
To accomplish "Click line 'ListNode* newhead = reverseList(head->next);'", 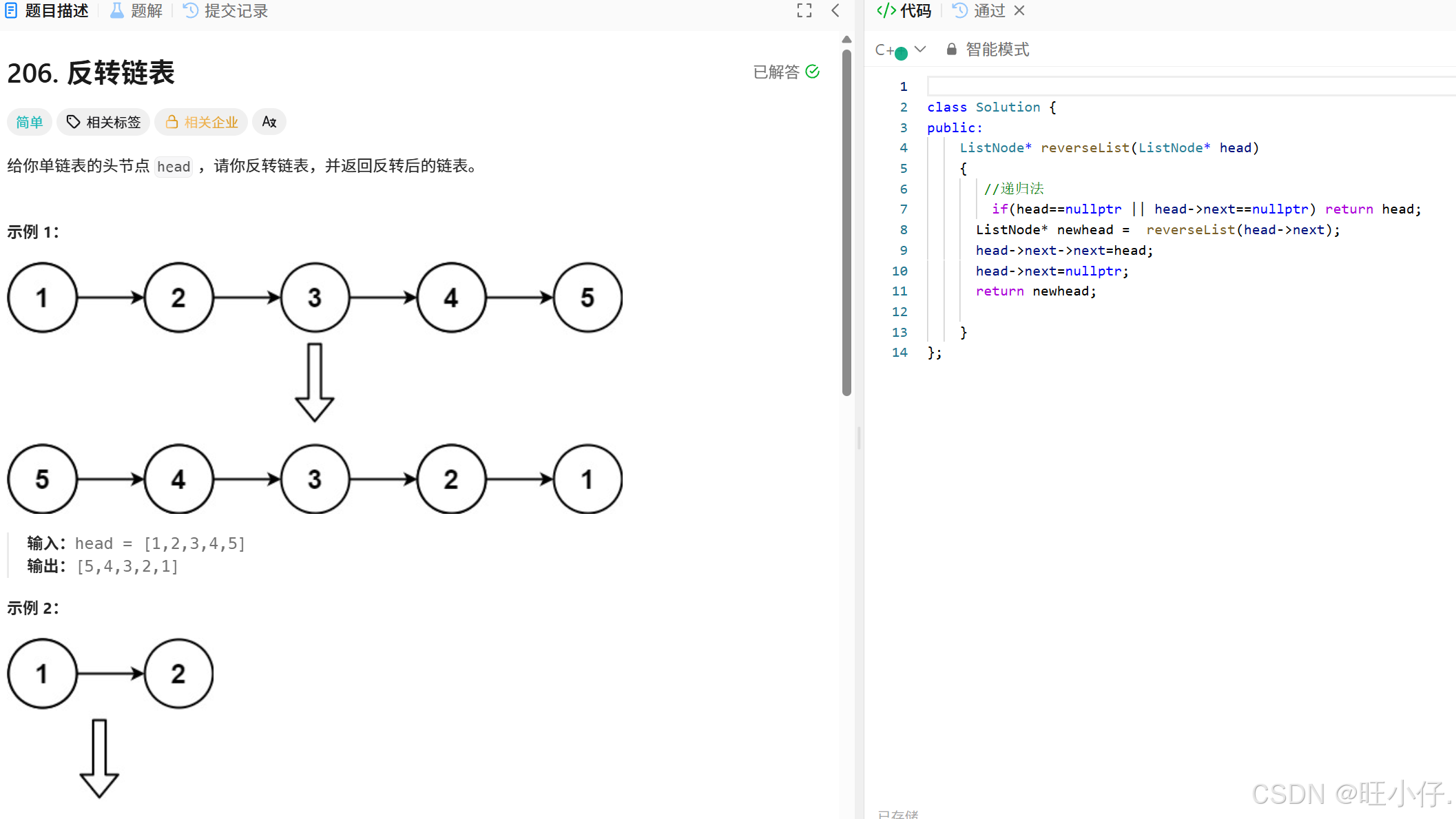I will pos(1158,230).
